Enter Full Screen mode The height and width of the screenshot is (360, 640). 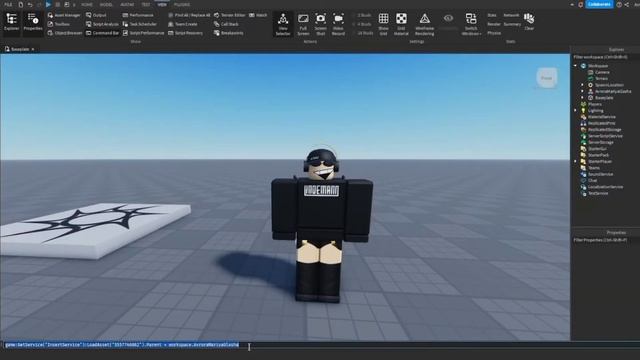[303, 24]
